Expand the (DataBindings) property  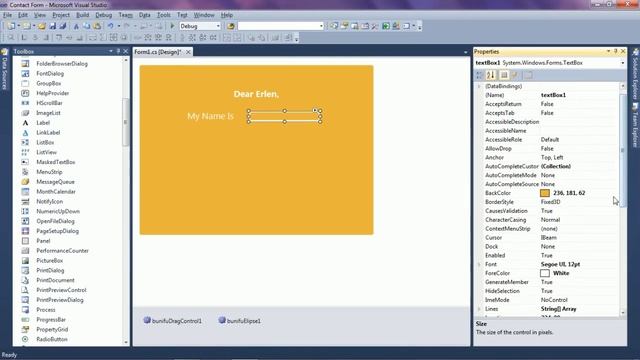[x=479, y=86]
